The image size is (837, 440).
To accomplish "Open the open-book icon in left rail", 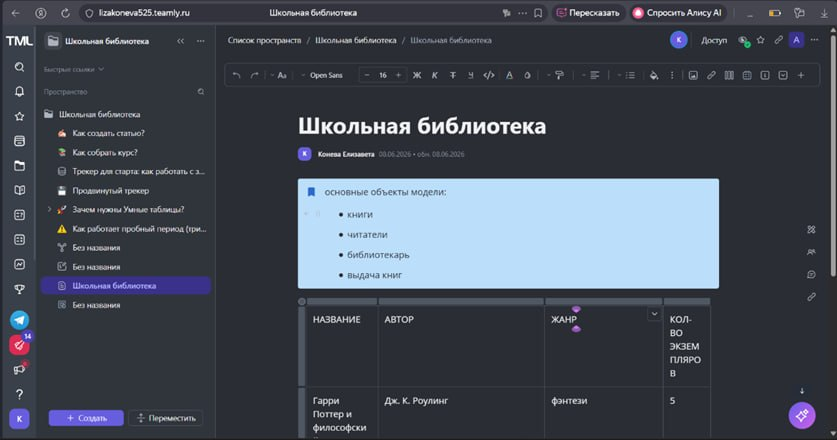I will pos(19,190).
